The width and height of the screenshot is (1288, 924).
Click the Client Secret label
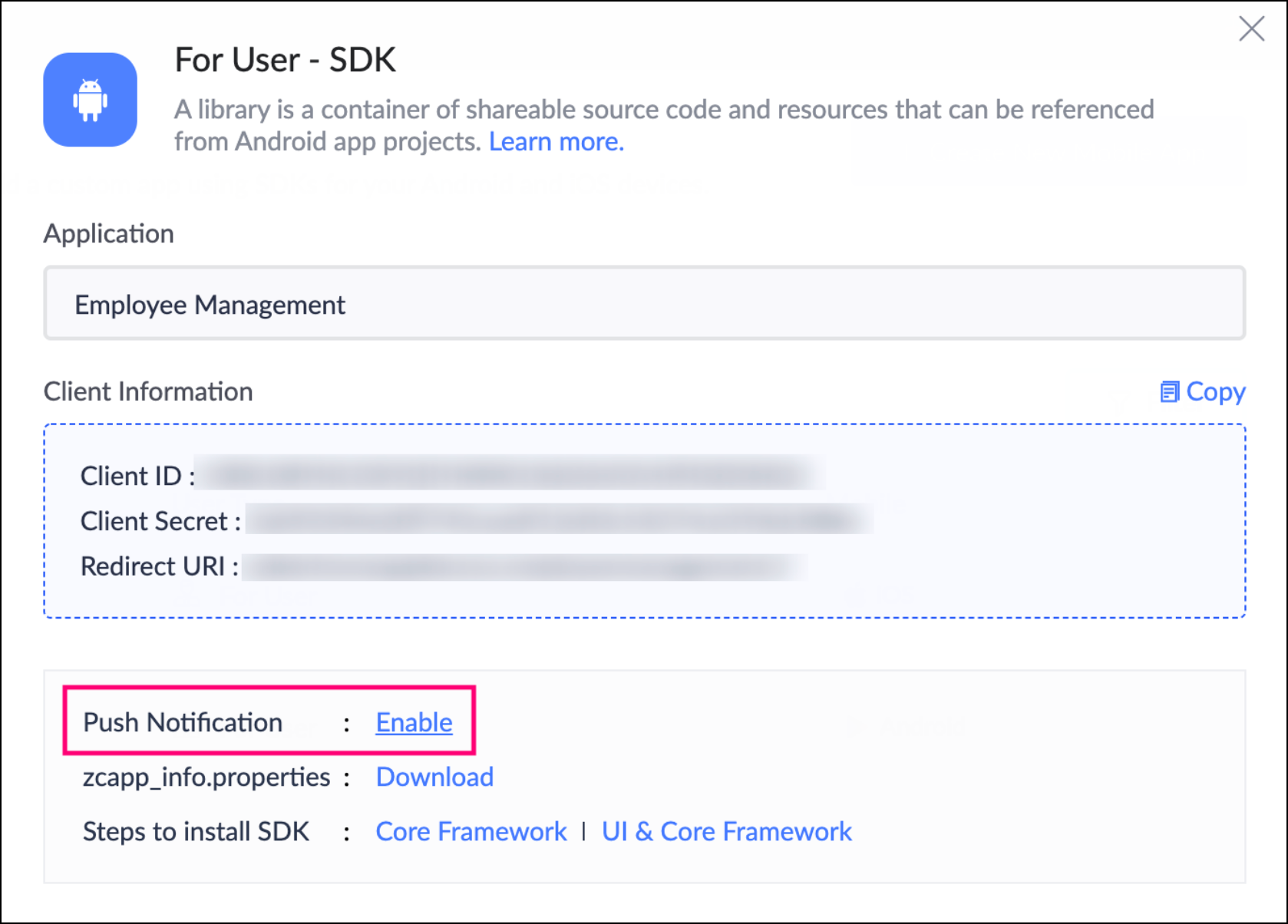[x=154, y=521]
